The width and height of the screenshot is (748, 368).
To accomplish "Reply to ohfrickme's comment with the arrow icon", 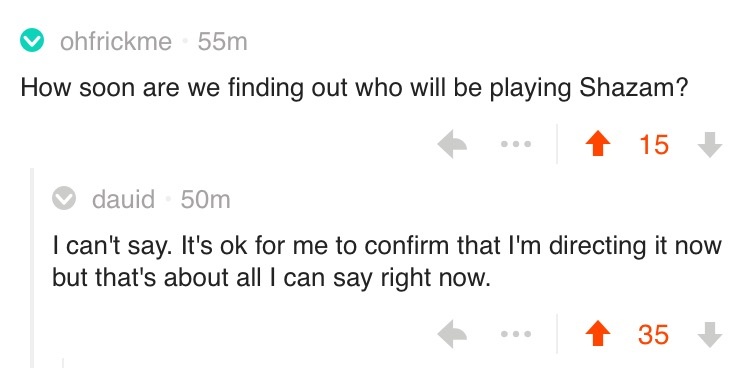I will [452, 144].
